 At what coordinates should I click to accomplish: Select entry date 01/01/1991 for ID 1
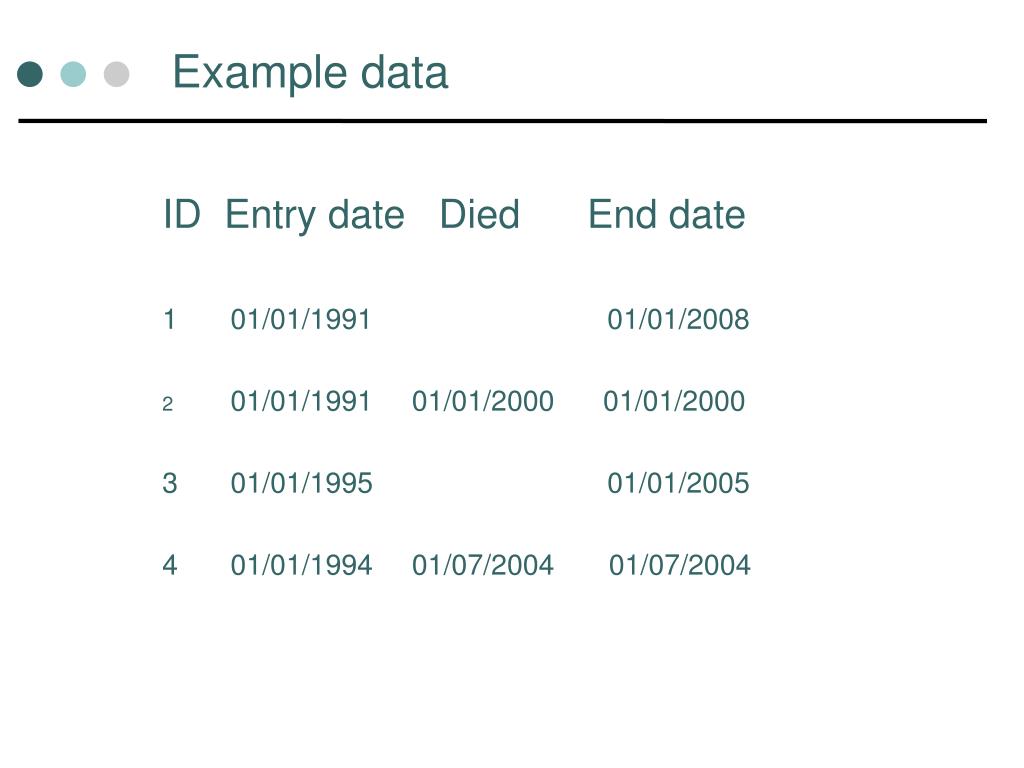[x=300, y=319]
